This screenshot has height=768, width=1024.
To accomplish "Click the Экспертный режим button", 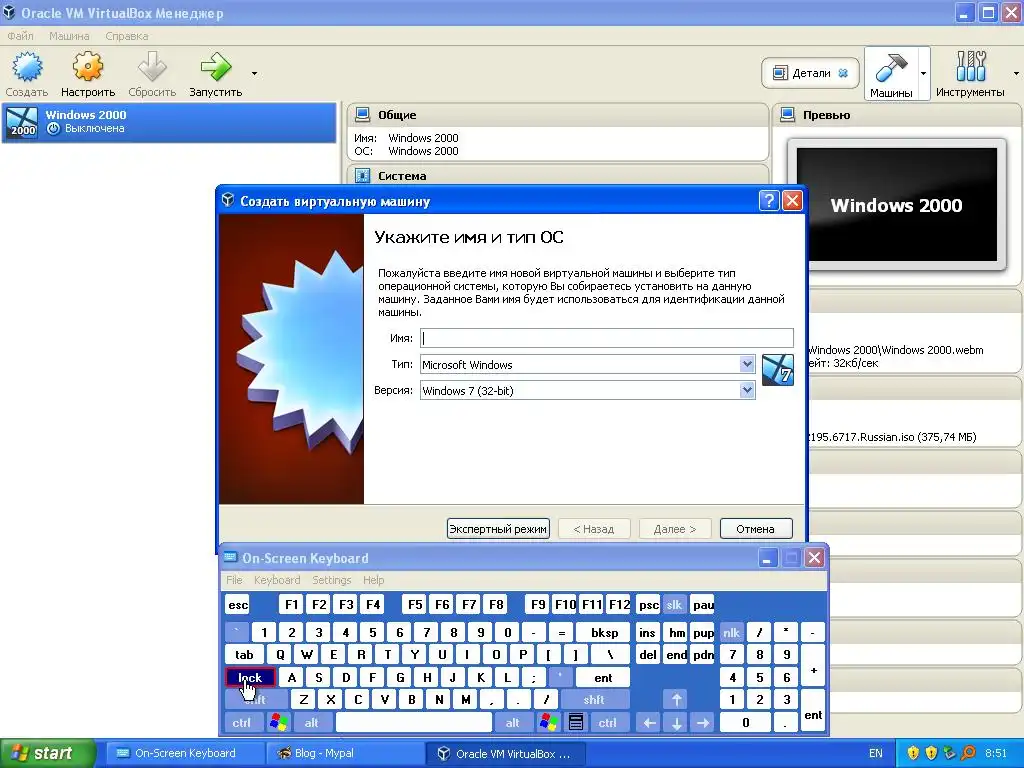I will pyautogui.click(x=498, y=528).
